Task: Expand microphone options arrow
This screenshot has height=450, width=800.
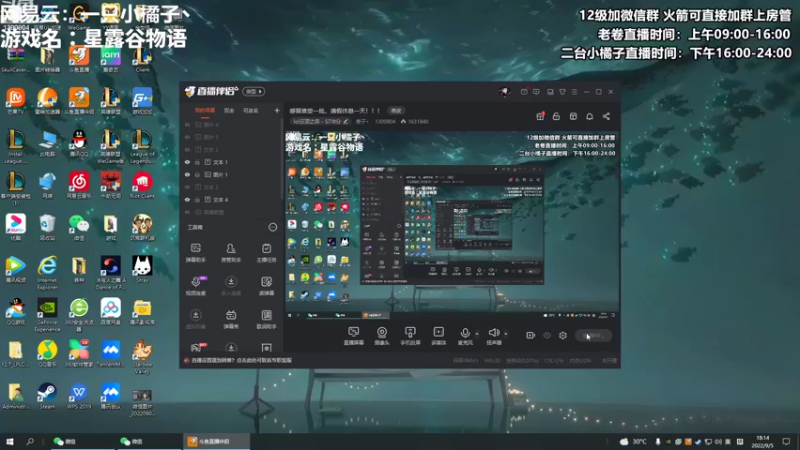Action: coord(477,334)
